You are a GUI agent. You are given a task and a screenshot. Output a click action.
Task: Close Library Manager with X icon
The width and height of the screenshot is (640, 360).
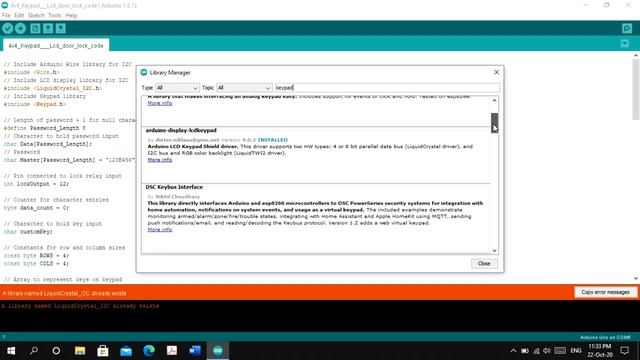(496, 72)
